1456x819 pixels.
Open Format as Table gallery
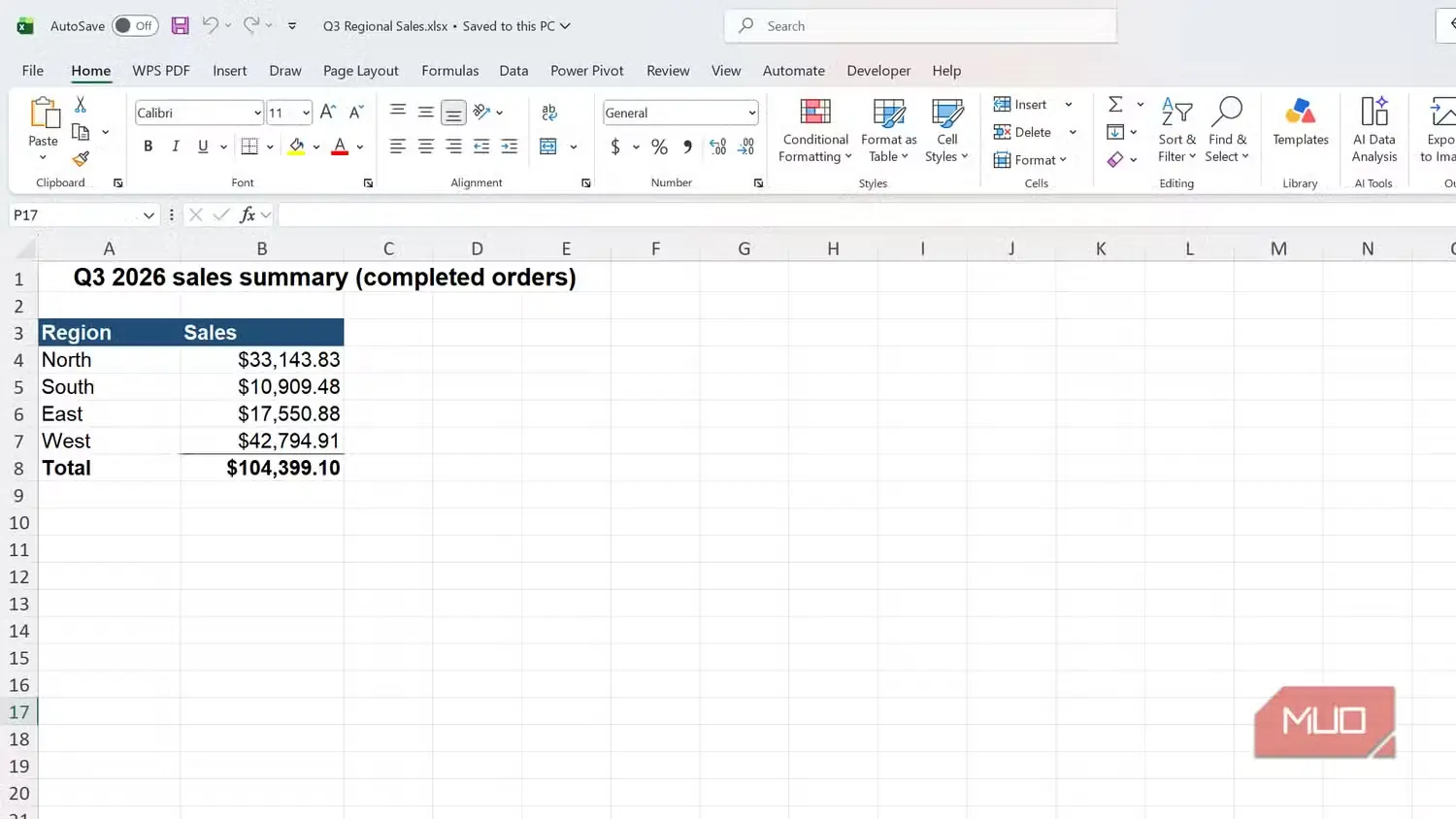(x=888, y=130)
